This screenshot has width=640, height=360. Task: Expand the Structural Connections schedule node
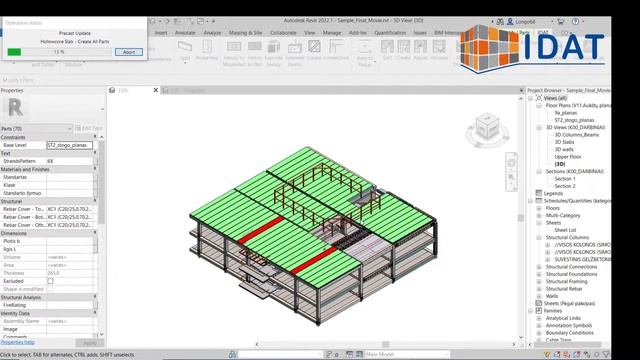(x=539, y=267)
